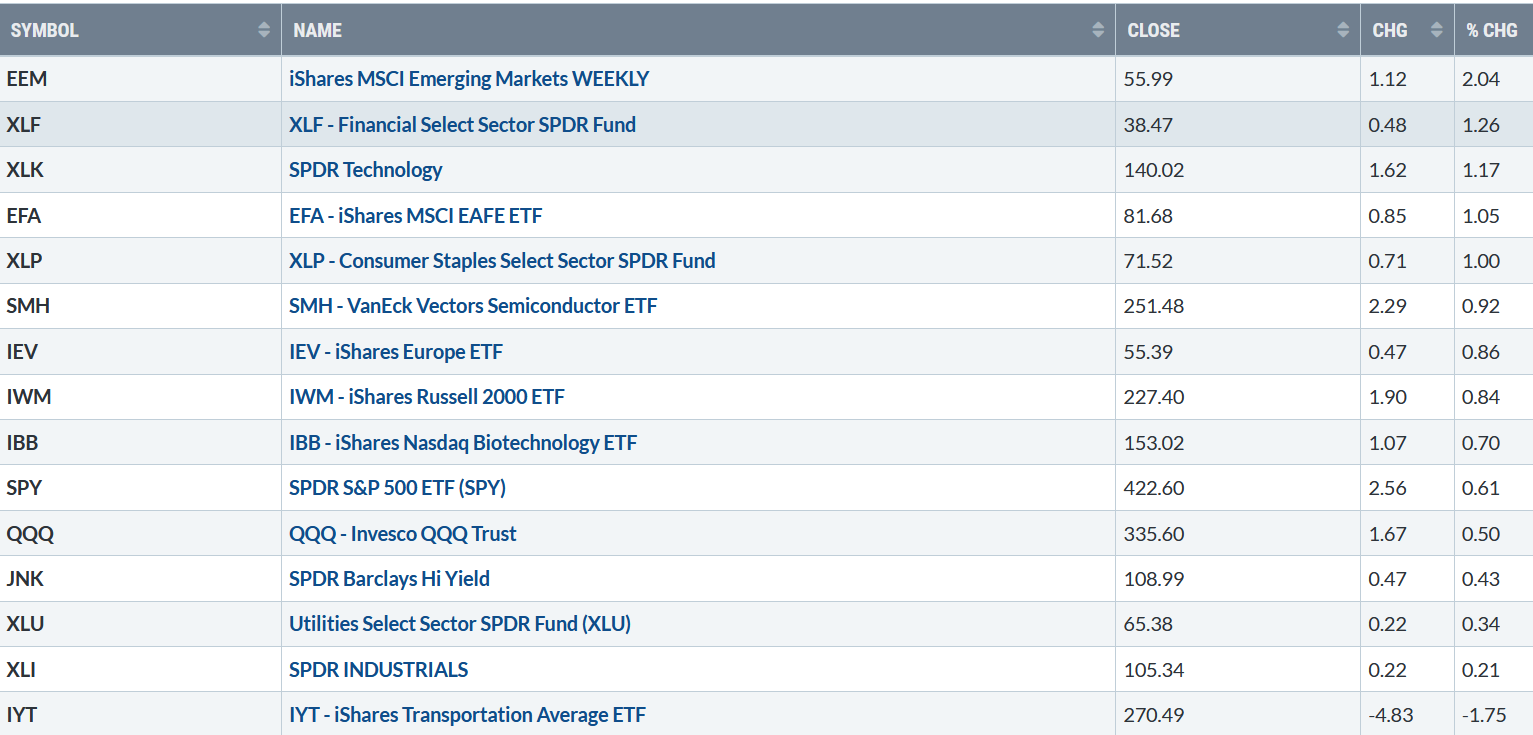Click IWM close value 227.40
Viewport: 1533px width, 735px height.
coord(1155,397)
